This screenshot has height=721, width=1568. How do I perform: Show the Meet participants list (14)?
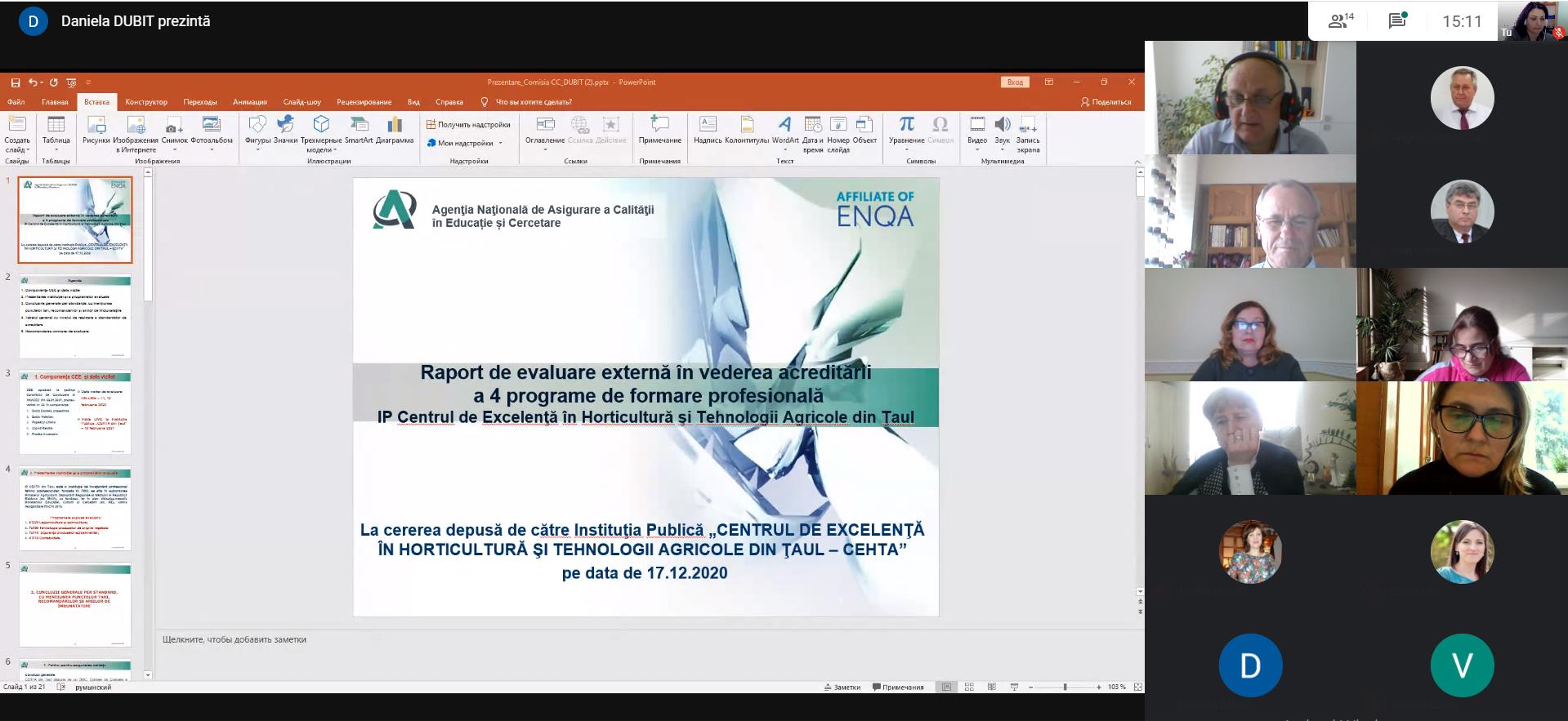1341,21
